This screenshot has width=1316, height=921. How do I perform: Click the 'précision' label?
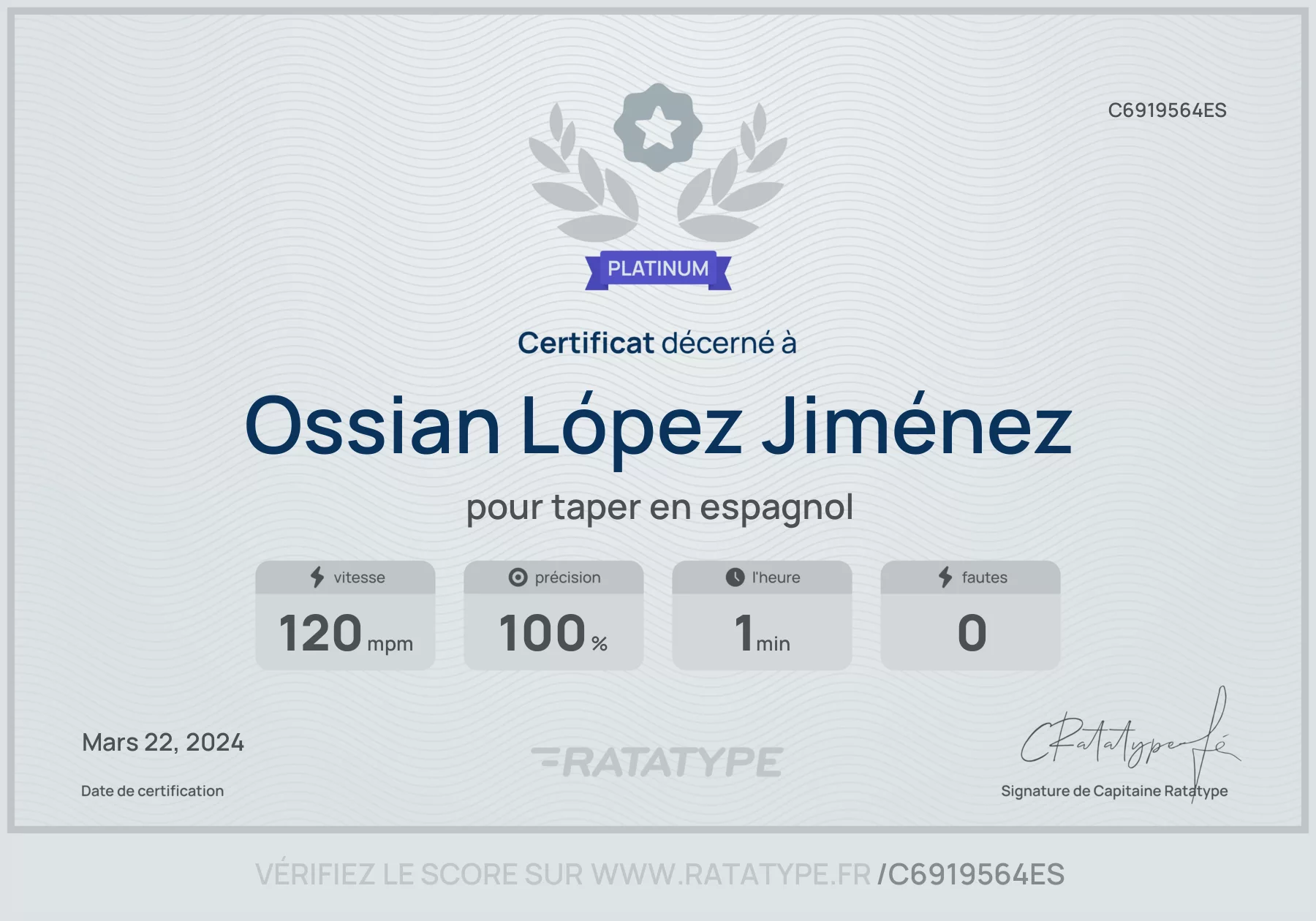(567, 577)
